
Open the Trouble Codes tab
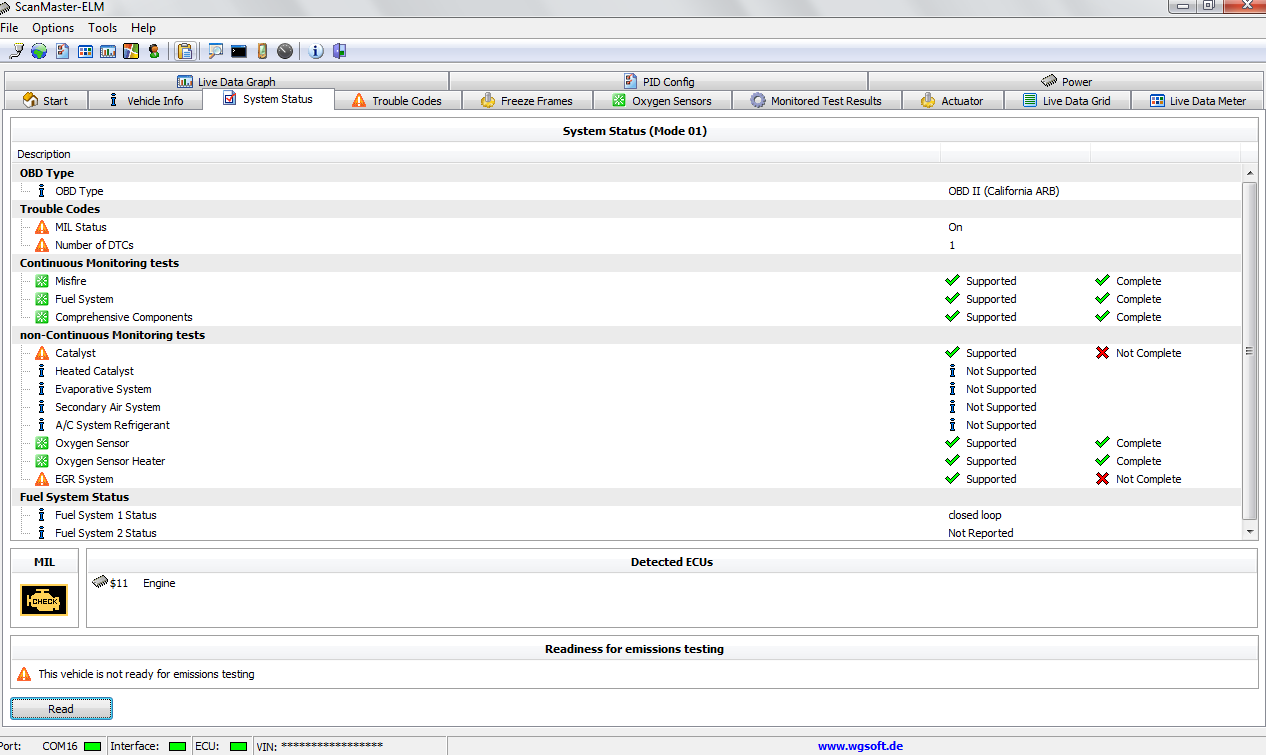(396, 101)
